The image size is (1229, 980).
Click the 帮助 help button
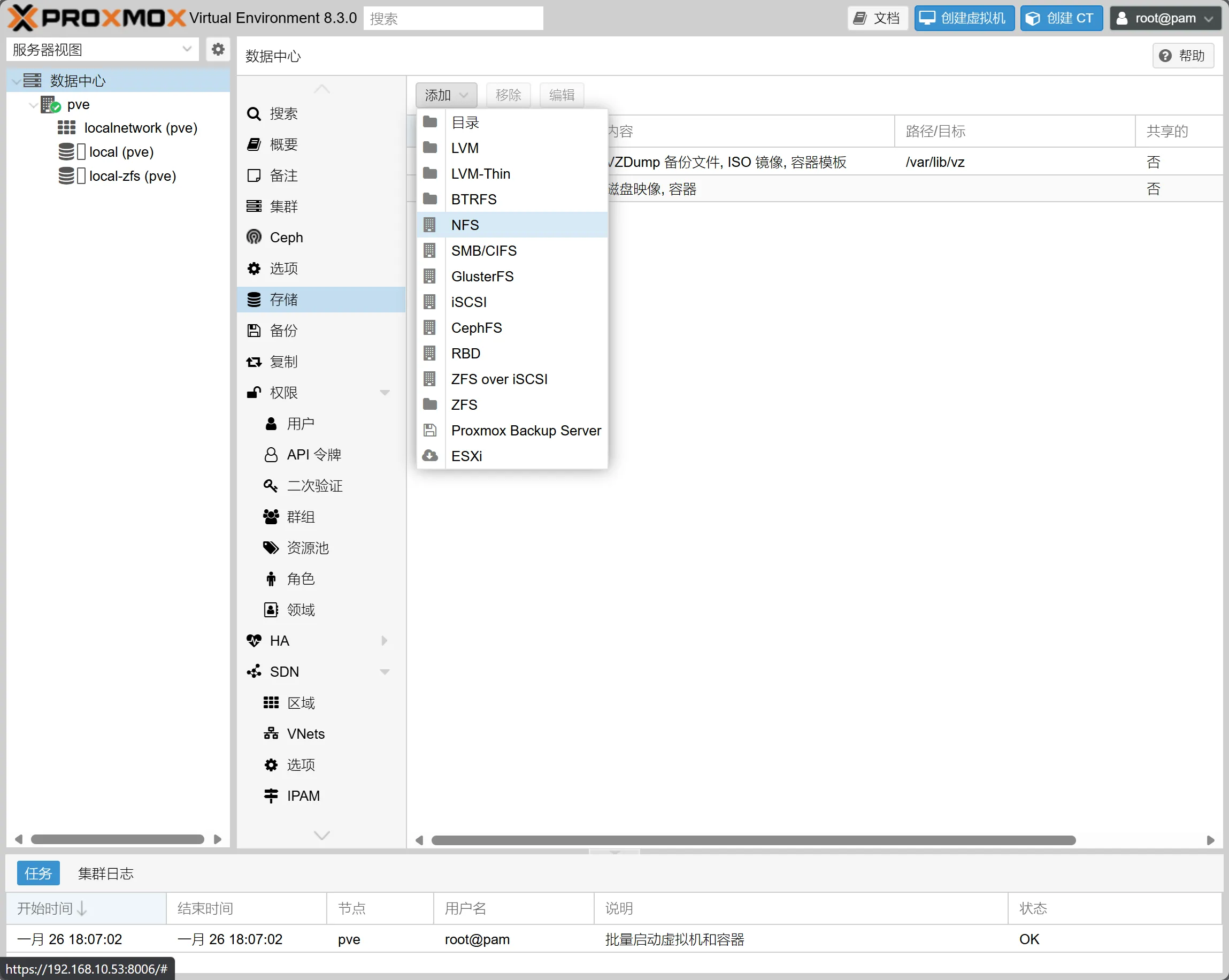pos(1183,55)
